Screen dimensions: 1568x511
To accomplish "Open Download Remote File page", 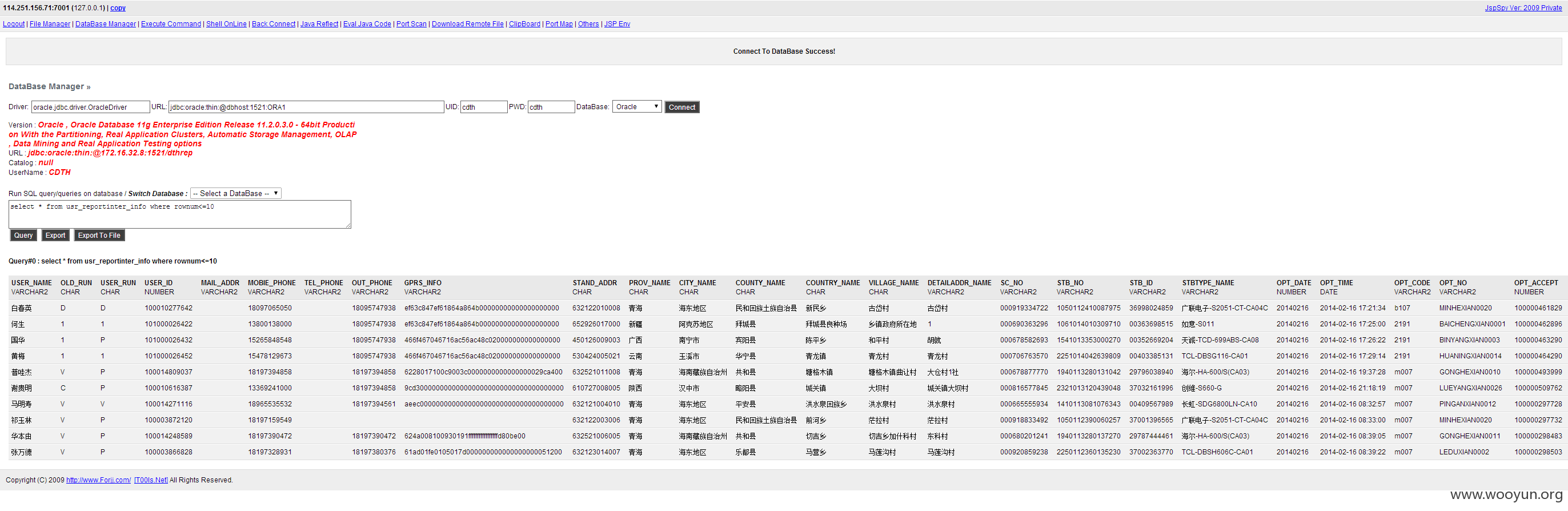I will coord(467,24).
